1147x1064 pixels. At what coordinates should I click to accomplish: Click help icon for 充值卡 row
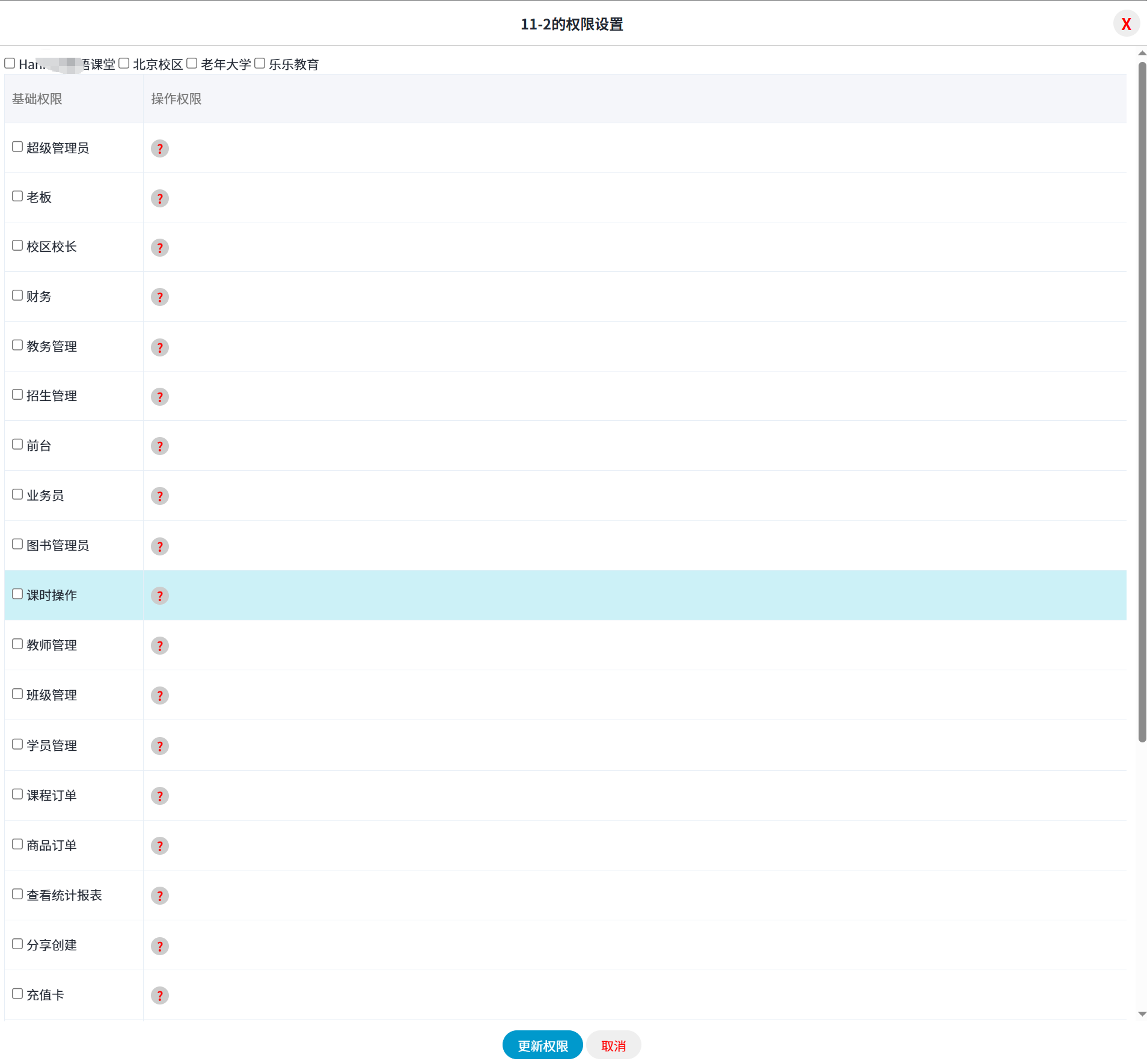point(159,995)
